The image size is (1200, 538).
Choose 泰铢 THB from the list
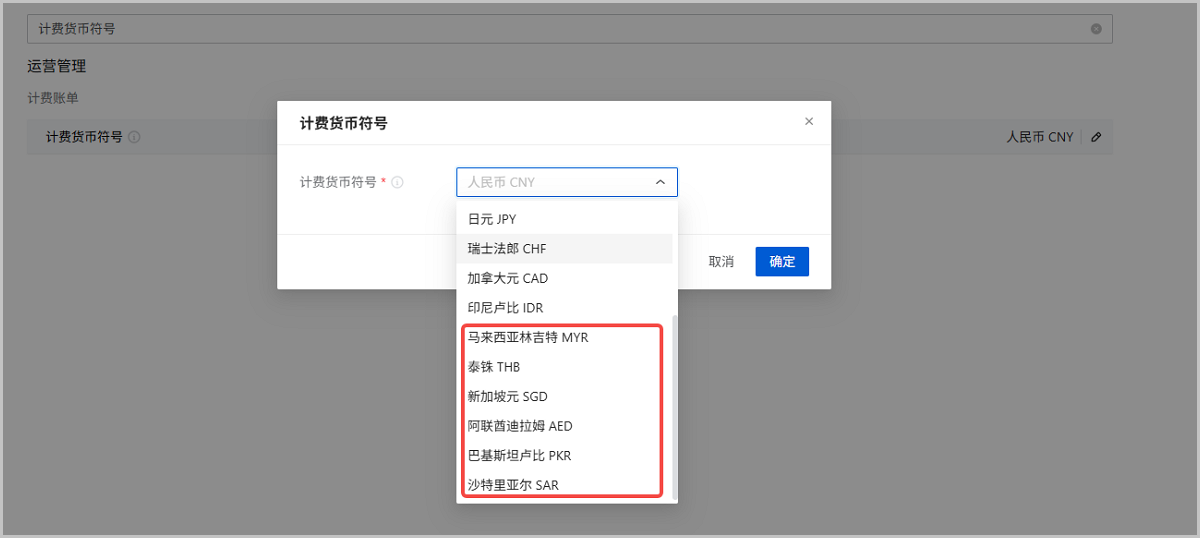494,367
